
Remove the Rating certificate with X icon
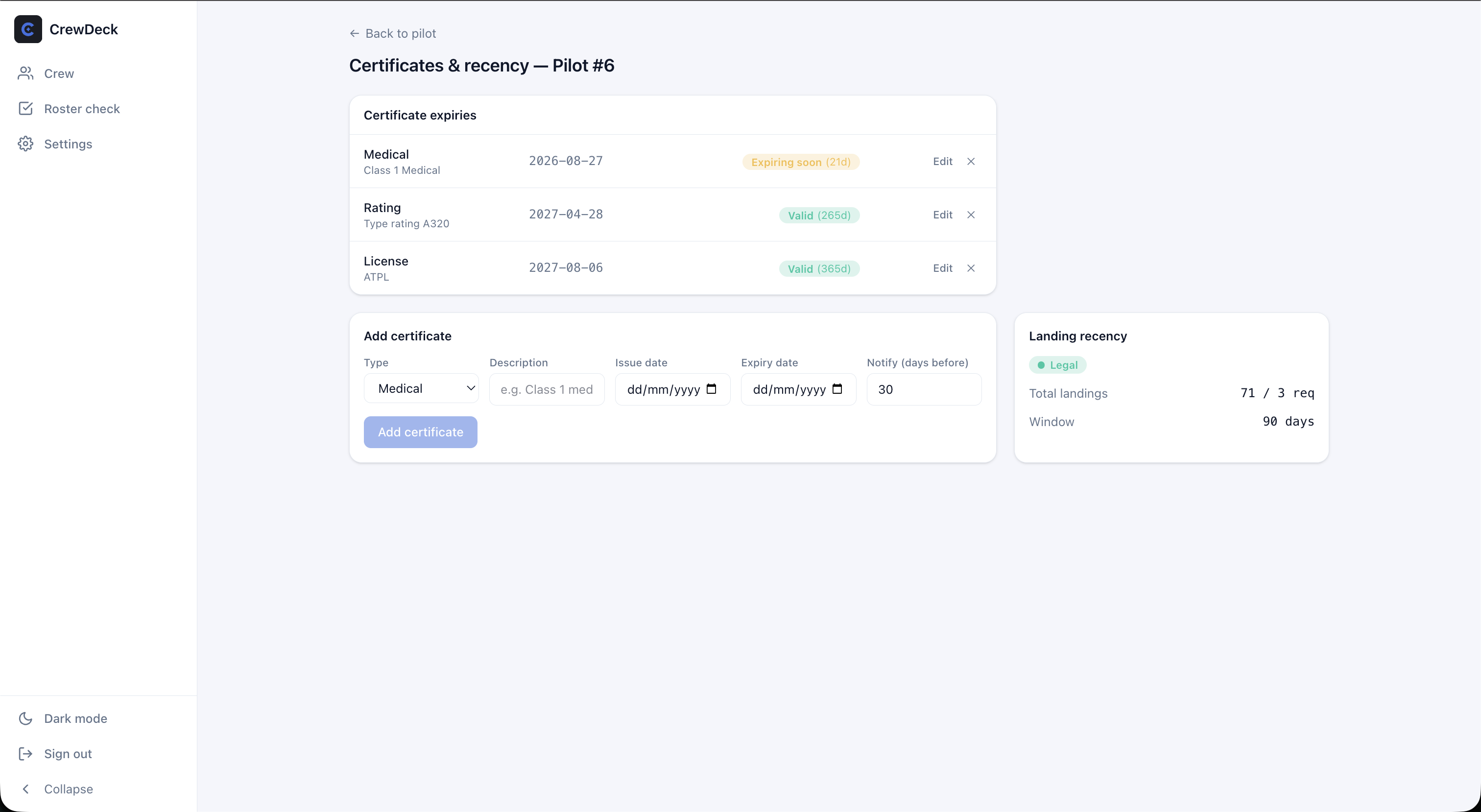pyautogui.click(x=971, y=215)
